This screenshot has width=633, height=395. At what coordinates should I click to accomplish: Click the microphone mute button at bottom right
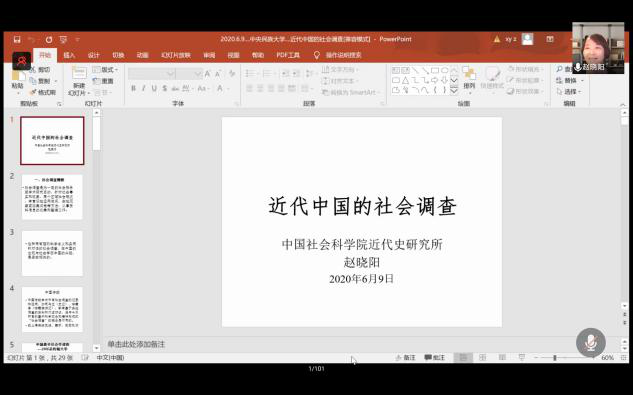(x=591, y=342)
